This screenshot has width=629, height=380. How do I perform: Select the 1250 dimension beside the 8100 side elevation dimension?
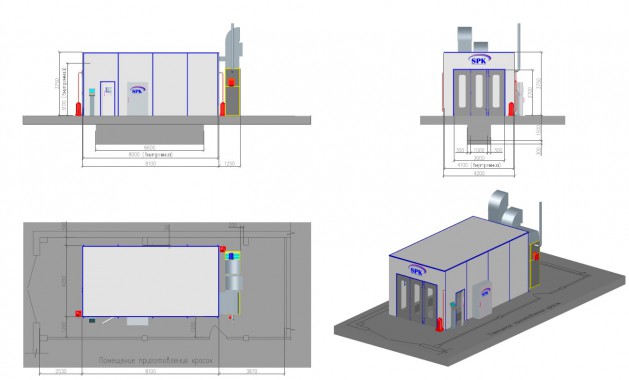click(230, 163)
